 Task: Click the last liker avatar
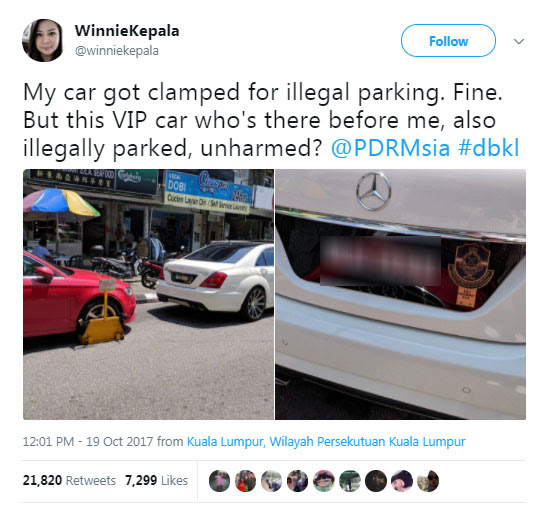(x=428, y=481)
